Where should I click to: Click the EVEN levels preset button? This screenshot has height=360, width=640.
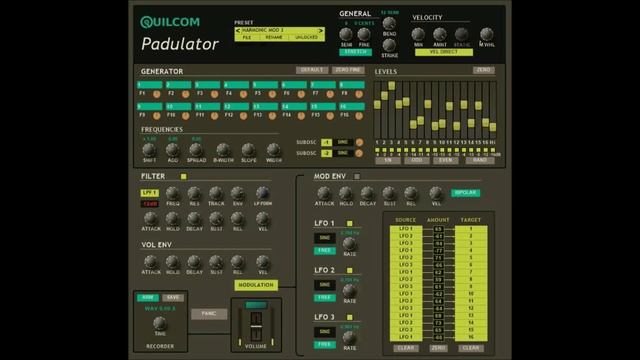pyautogui.click(x=446, y=160)
